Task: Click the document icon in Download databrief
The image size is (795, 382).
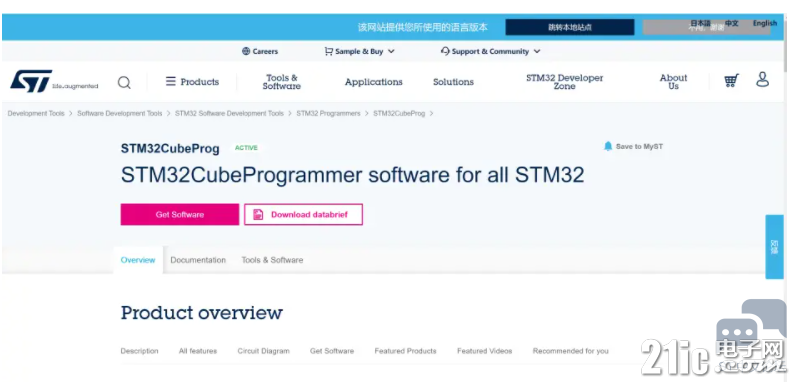Action: (258, 215)
